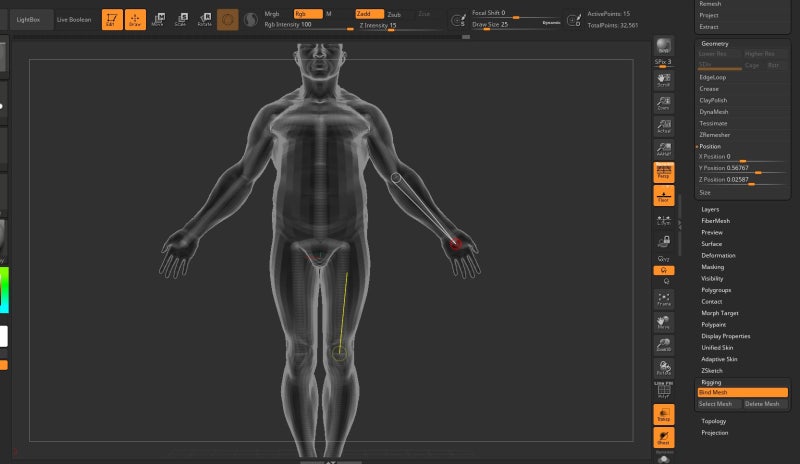Activate the Edit mode button
Image resolution: width=800 pixels, height=464 pixels.
[113, 19]
